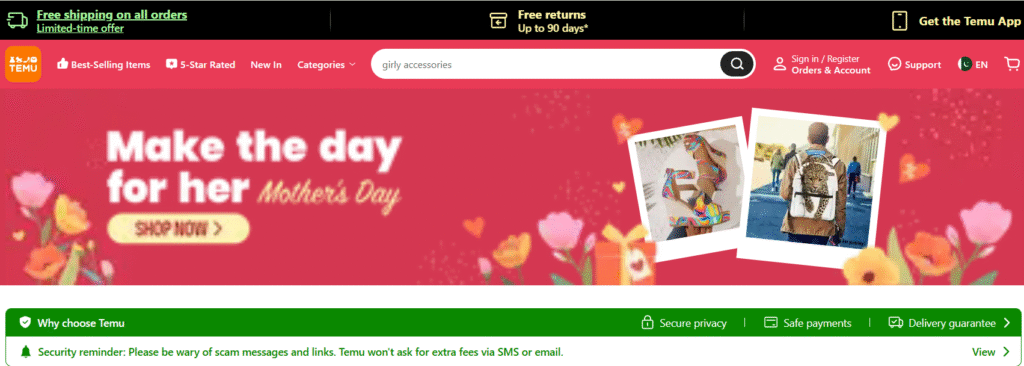The height and width of the screenshot is (366, 1024).
Task: Click the delivery truck shipping icon
Action: click(x=18, y=21)
